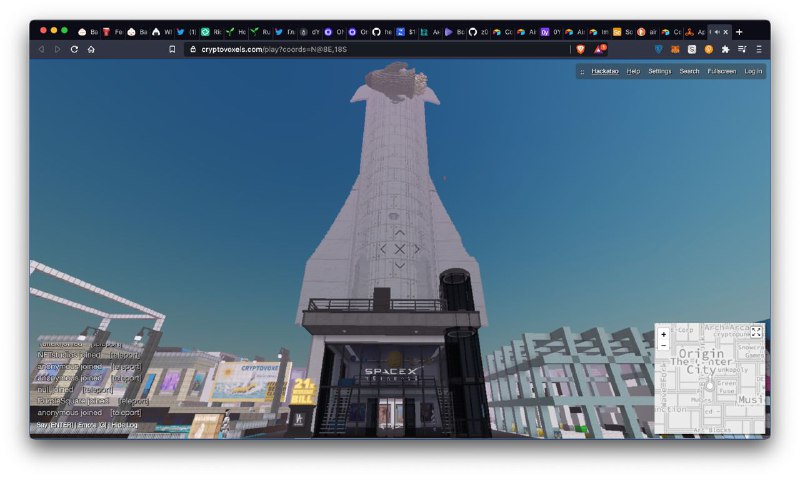Click the orange circle extension icon

pyautogui.click(x=709, y=49)
